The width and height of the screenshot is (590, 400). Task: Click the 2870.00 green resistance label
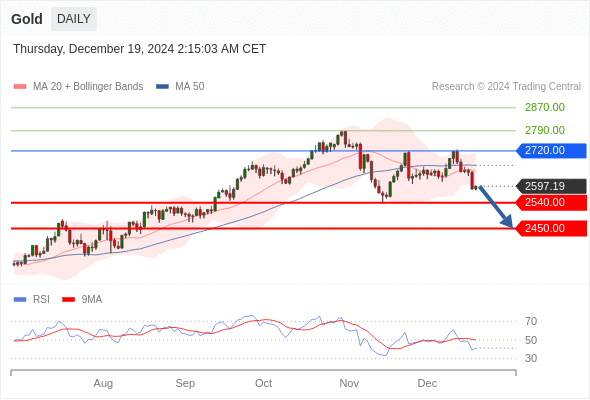545,108
